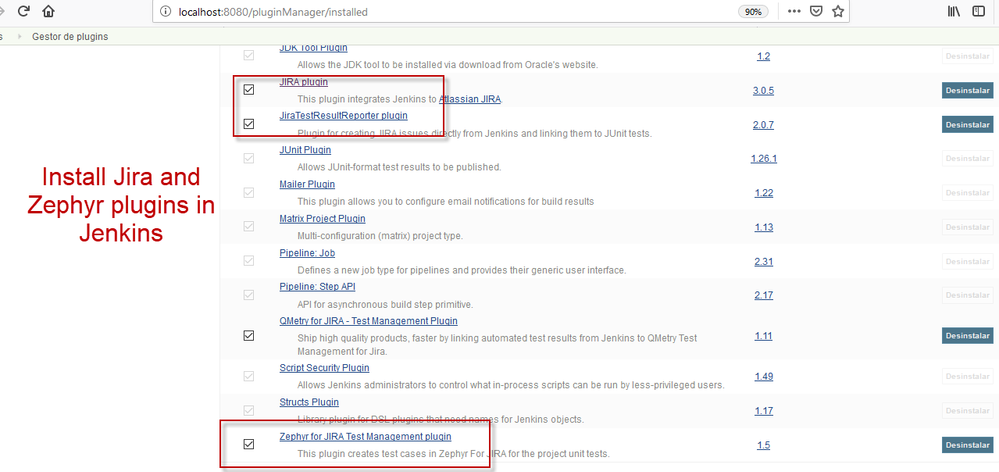Toggle disabled checkbox for Pipeline: Step API
The height and width of the screenshot is (472, 999).
click(x=249, y=295)
